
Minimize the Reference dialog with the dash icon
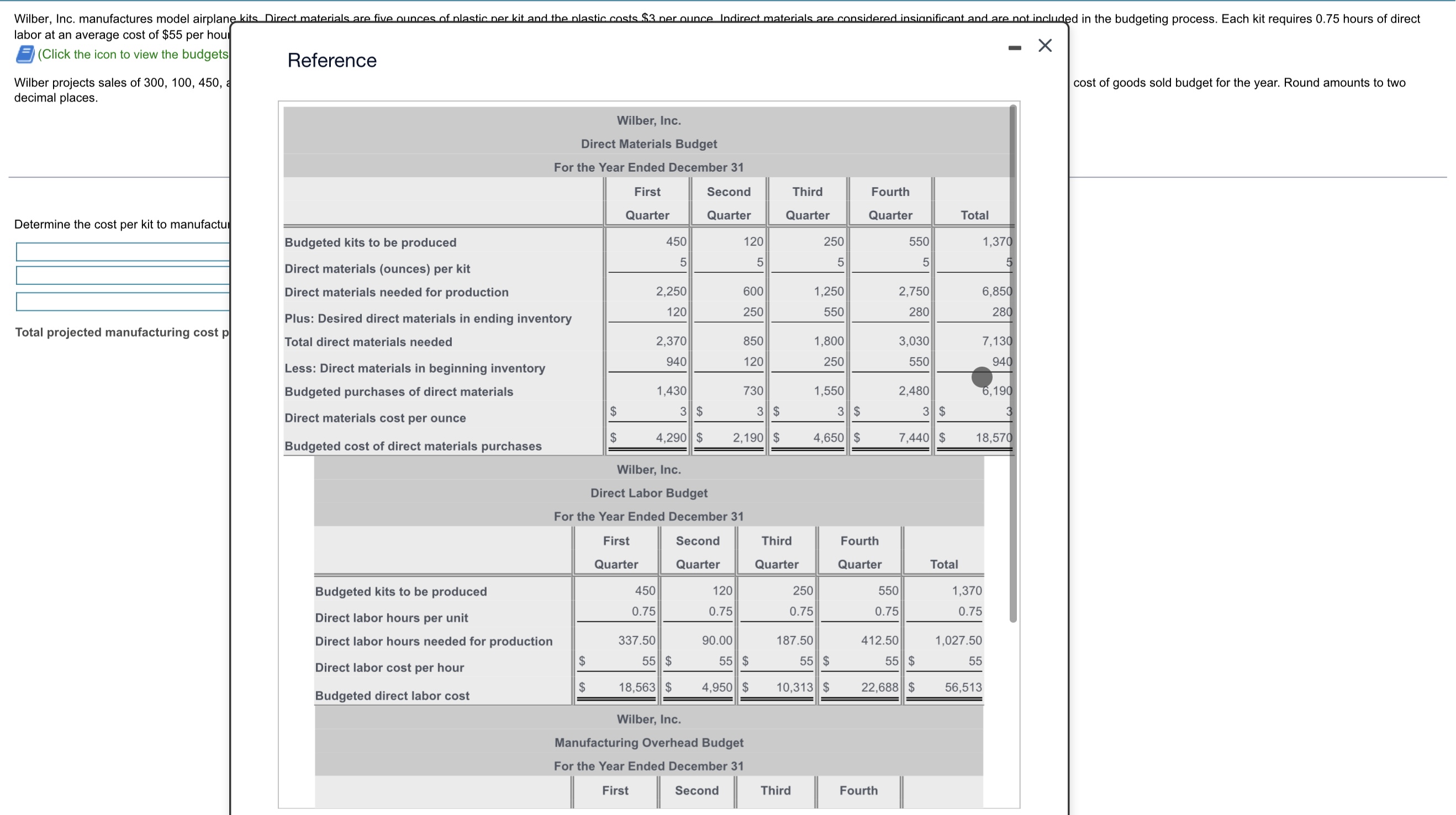(1015, 48)
